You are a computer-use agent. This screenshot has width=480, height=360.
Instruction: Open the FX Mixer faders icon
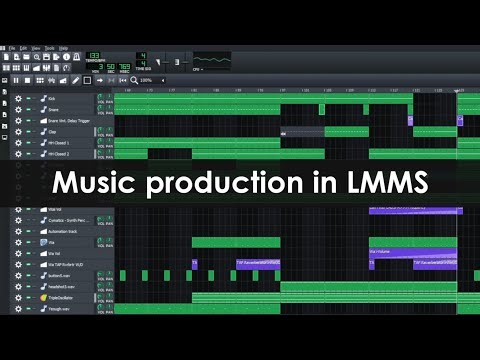(46, 68)
